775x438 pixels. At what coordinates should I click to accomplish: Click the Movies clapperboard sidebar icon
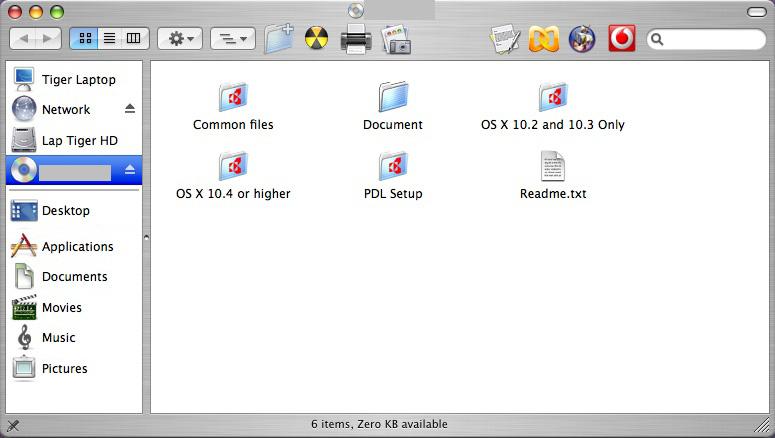click(24, 307)
